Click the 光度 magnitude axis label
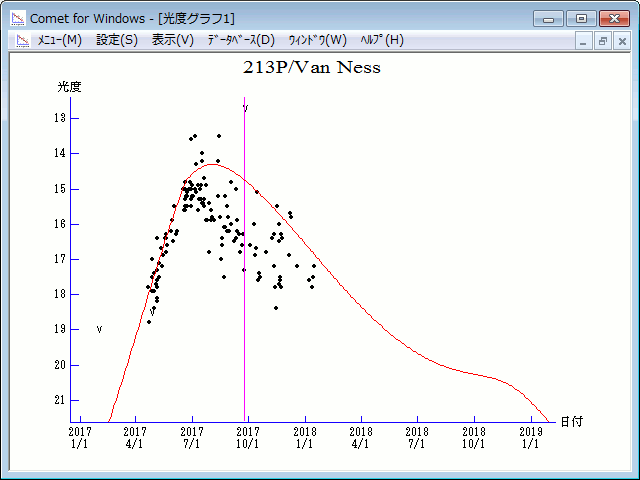This screenshot has width=640, height=480. (x=69, y=87)
